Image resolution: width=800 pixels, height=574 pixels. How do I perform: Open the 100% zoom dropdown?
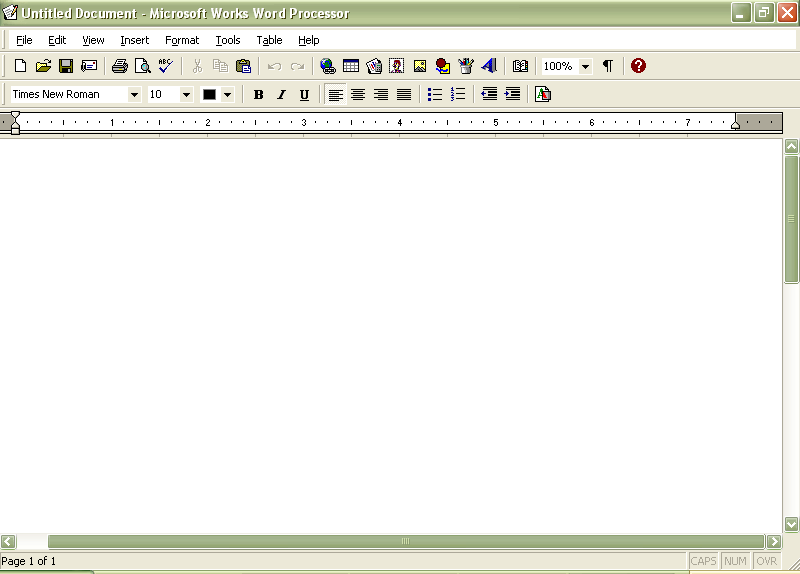pos(585,66)
